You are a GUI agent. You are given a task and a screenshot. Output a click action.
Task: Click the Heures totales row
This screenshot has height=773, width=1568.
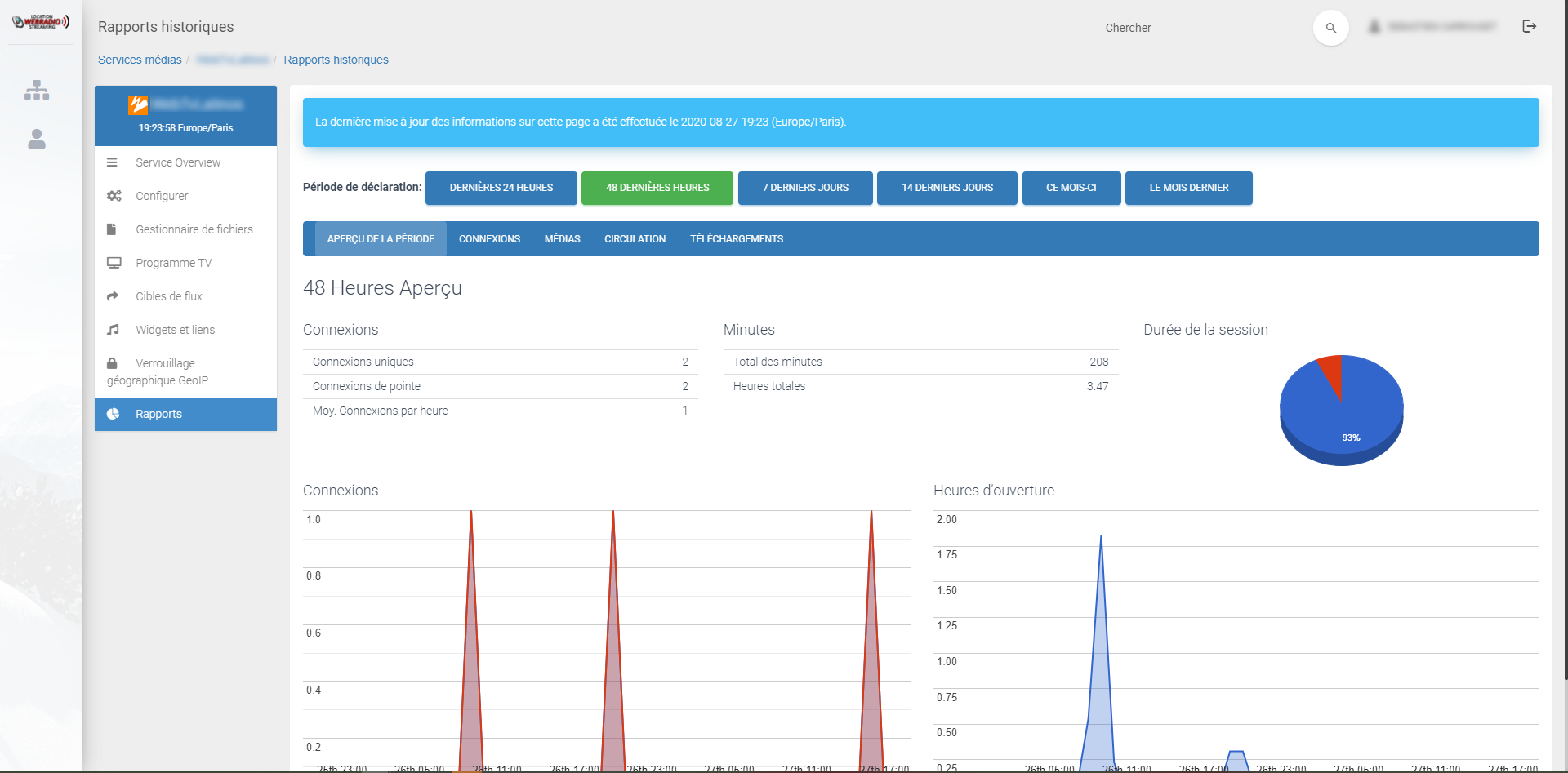(920, 386)
